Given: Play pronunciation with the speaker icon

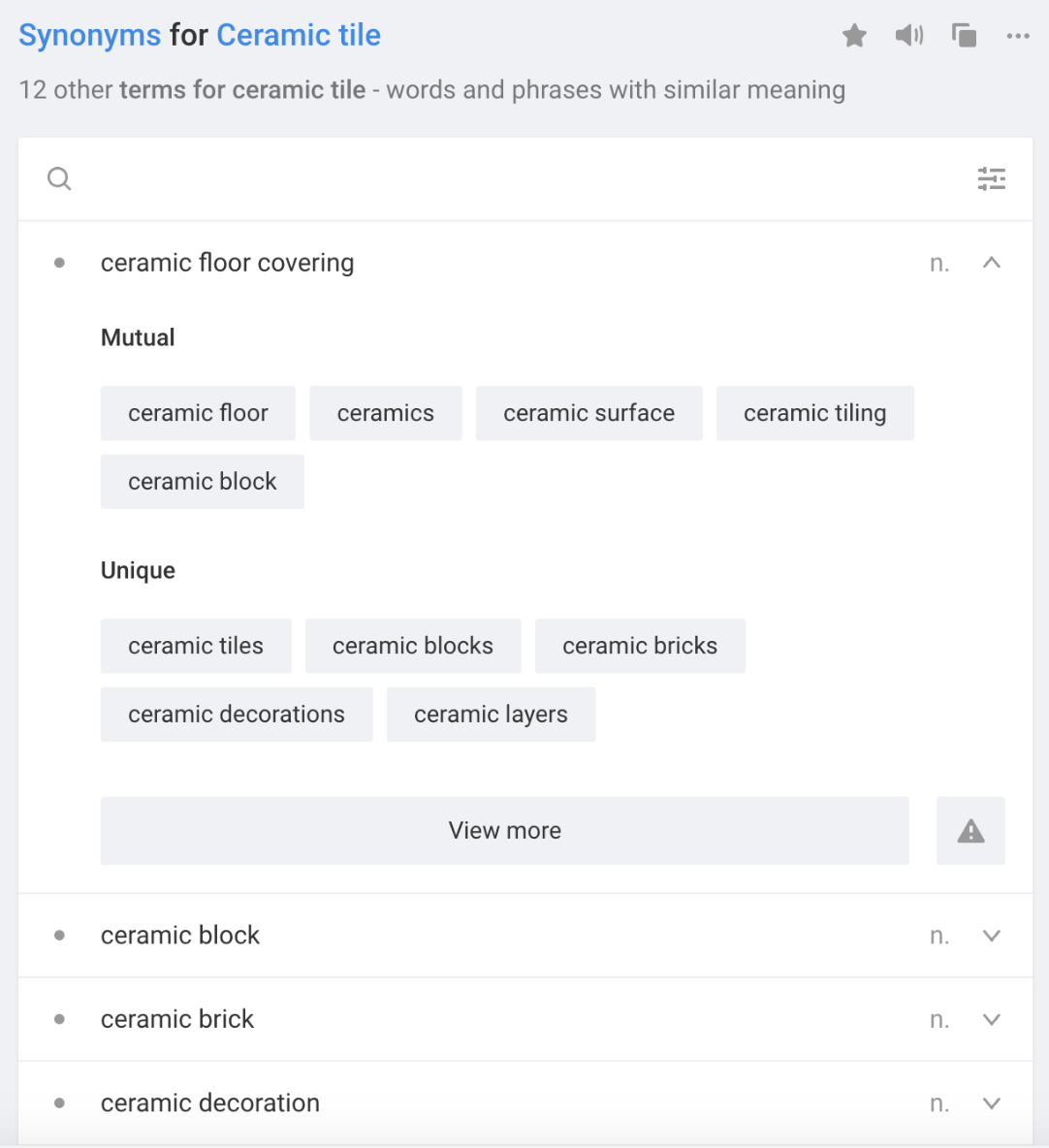Looking at the screenshot, I should click(x=908, y=36).
